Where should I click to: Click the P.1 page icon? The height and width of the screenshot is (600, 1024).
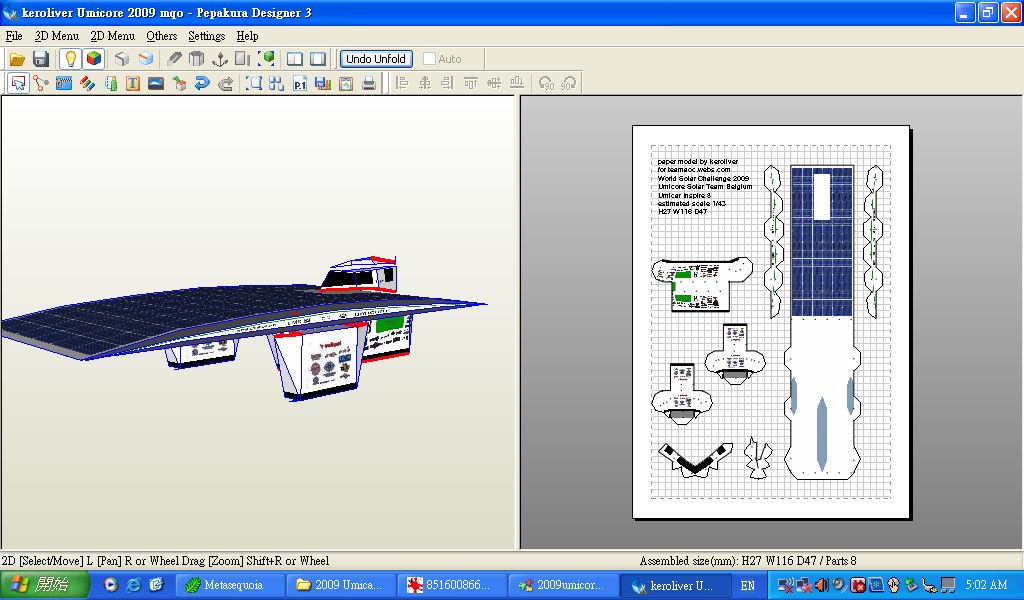[x=299, y=84]
